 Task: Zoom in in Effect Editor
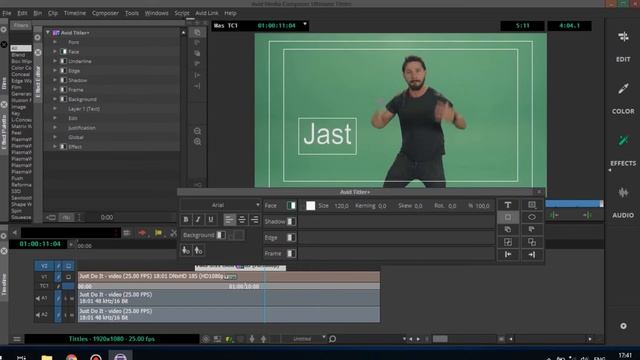point(198,142)
